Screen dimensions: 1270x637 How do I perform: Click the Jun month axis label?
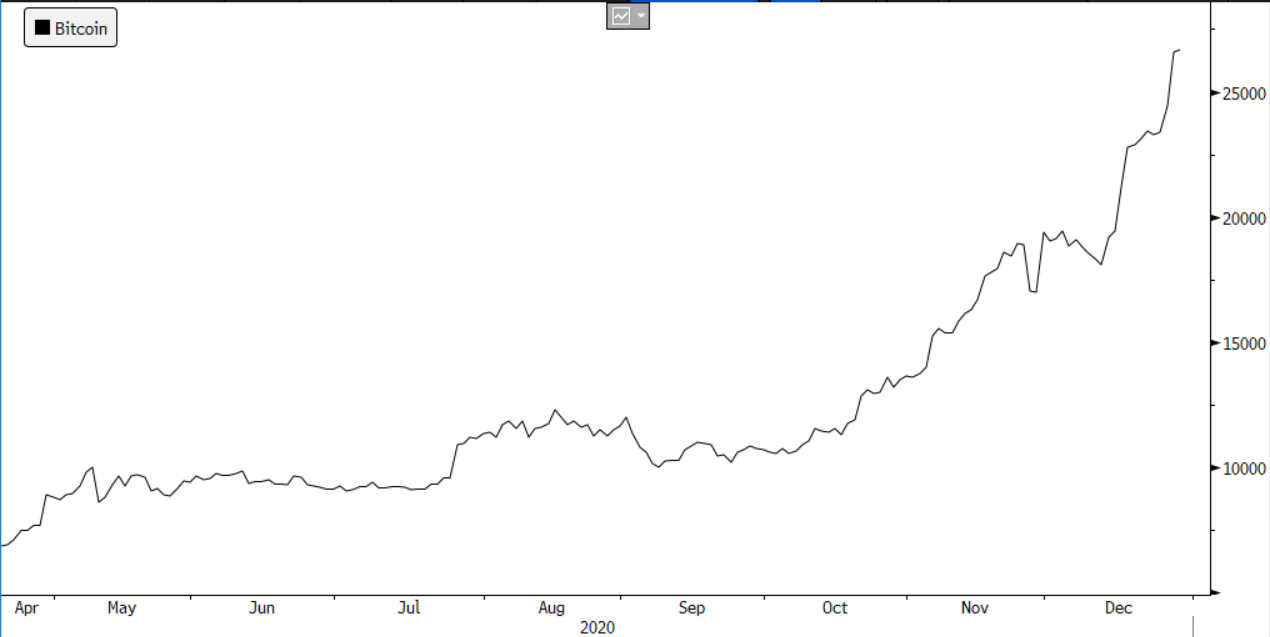[x=262, y=608]
